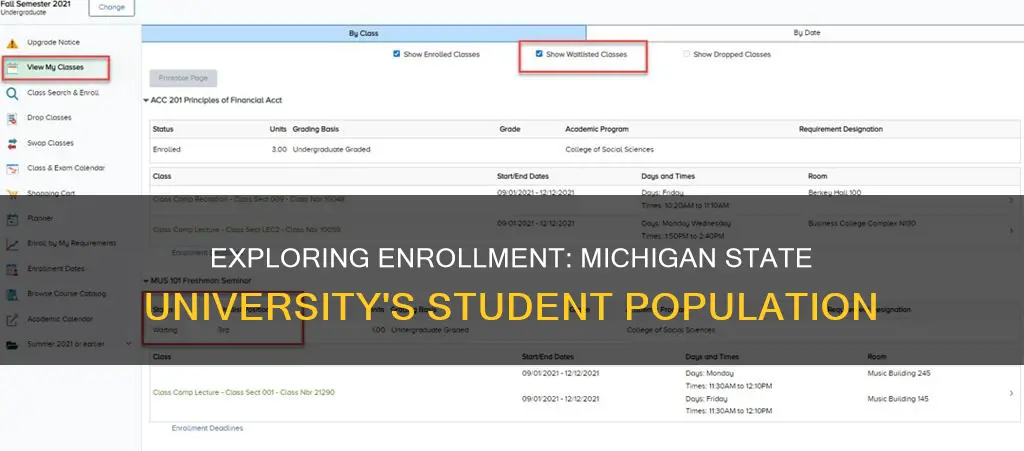The height and width of the screenshot is (451, 1024).
Task: Click the Class Search magnifier icon
Action: coord(12,93)
